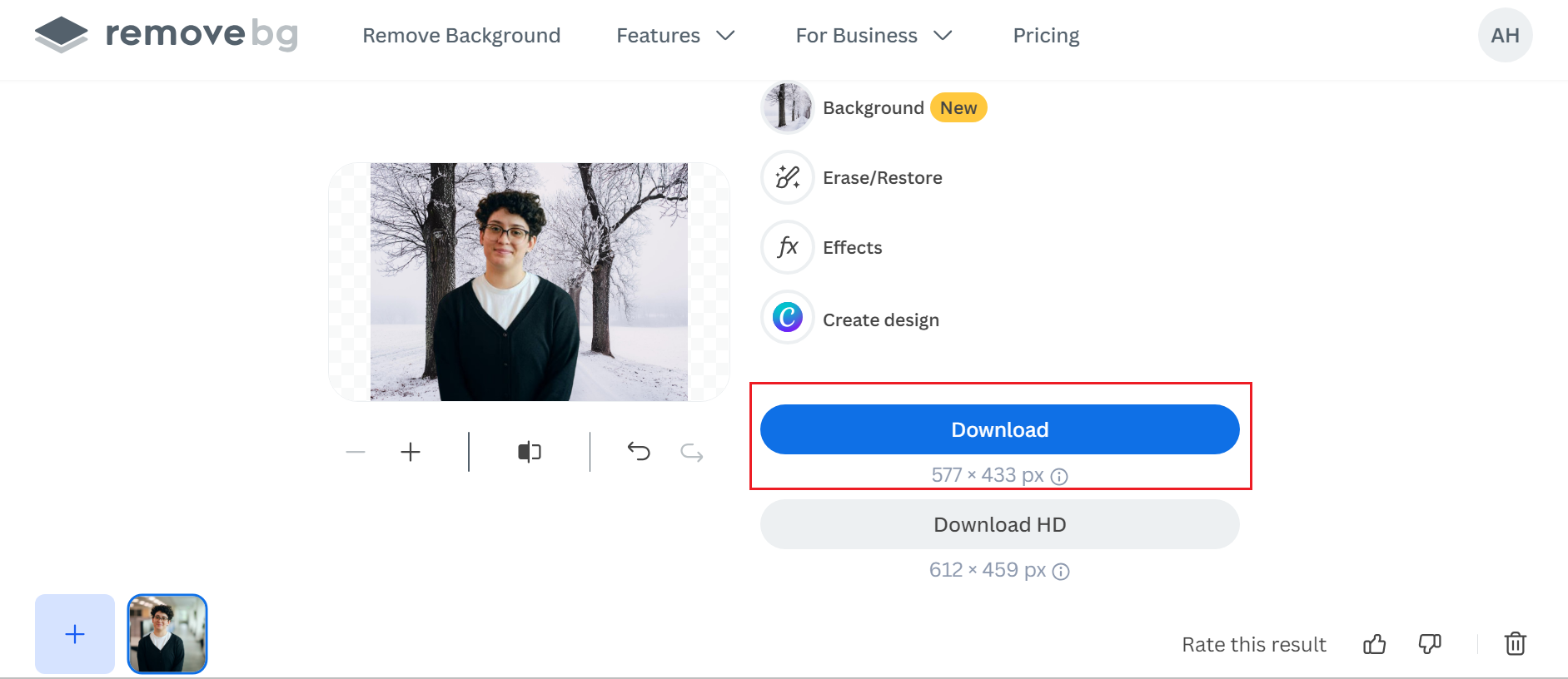Click the Download HD button

pos(1000,524)
